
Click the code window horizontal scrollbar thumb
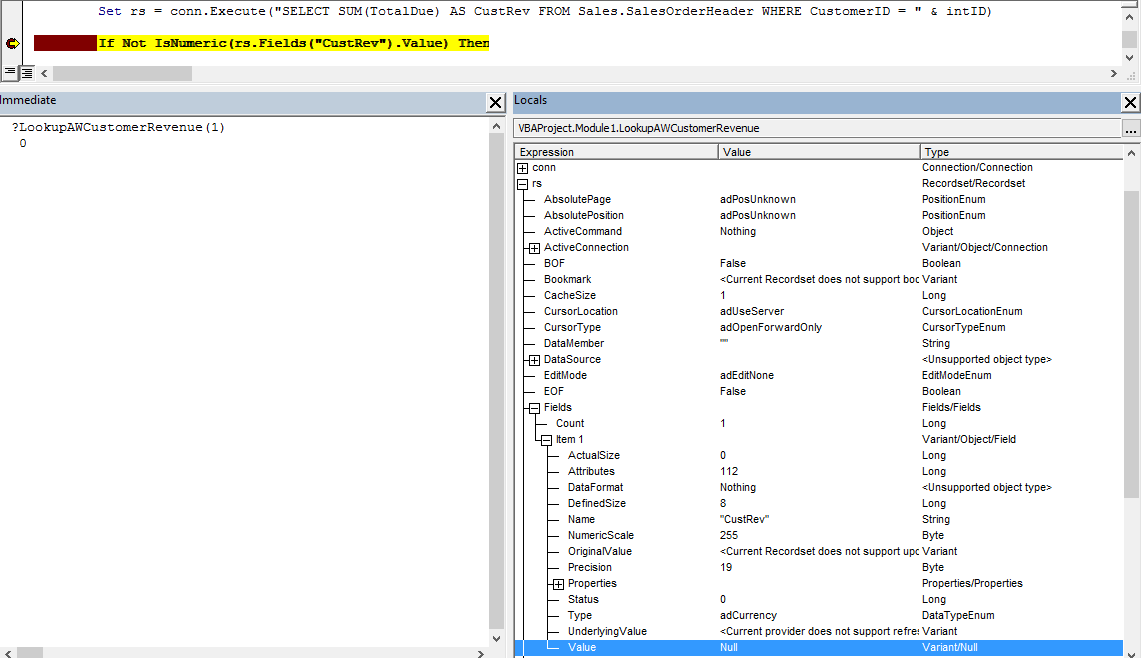(122, 74)
